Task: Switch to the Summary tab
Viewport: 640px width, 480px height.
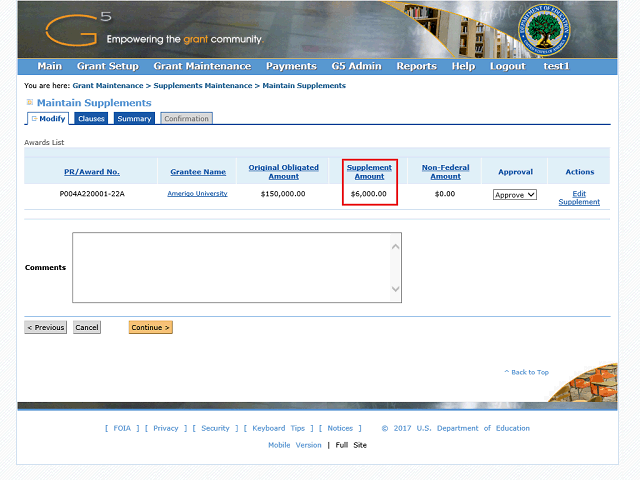Action: tap(134, 118)
